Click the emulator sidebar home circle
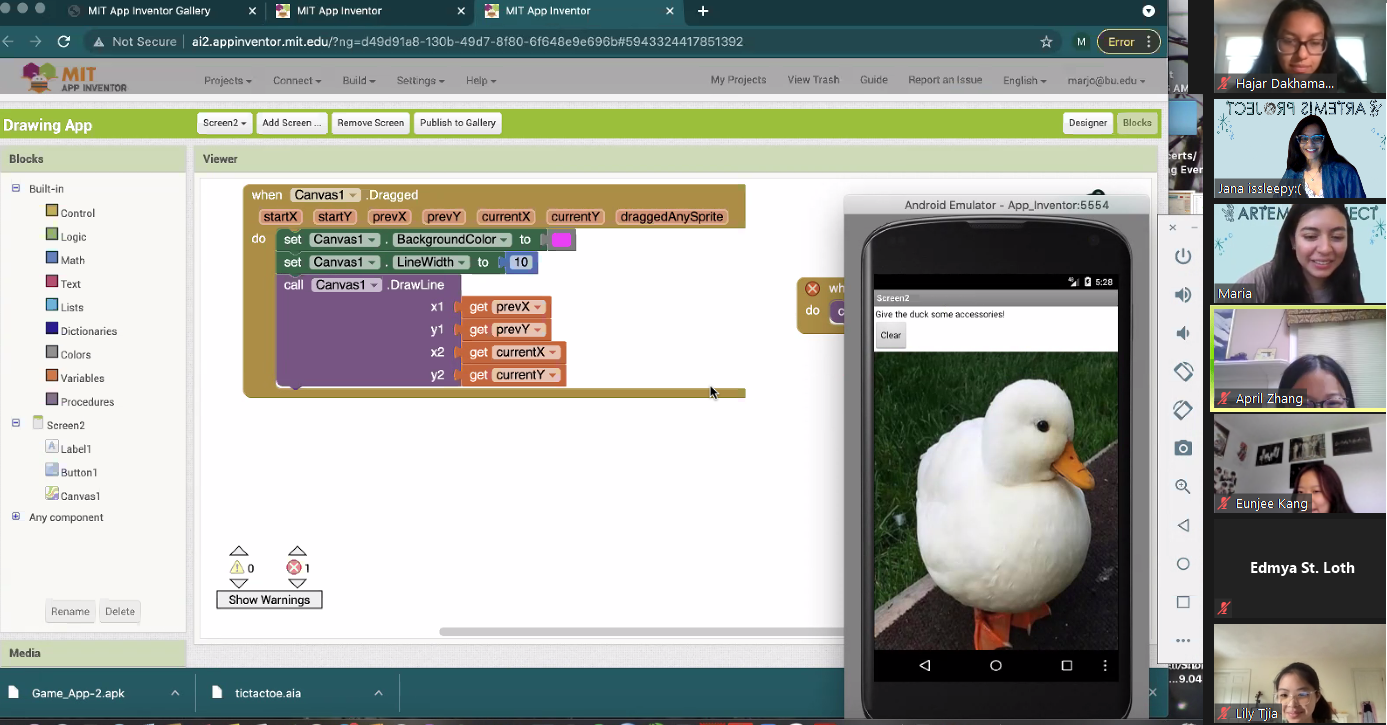The height and width of the screenshot is (725, 1387). pyautogui.click(x=1183, y=564)
